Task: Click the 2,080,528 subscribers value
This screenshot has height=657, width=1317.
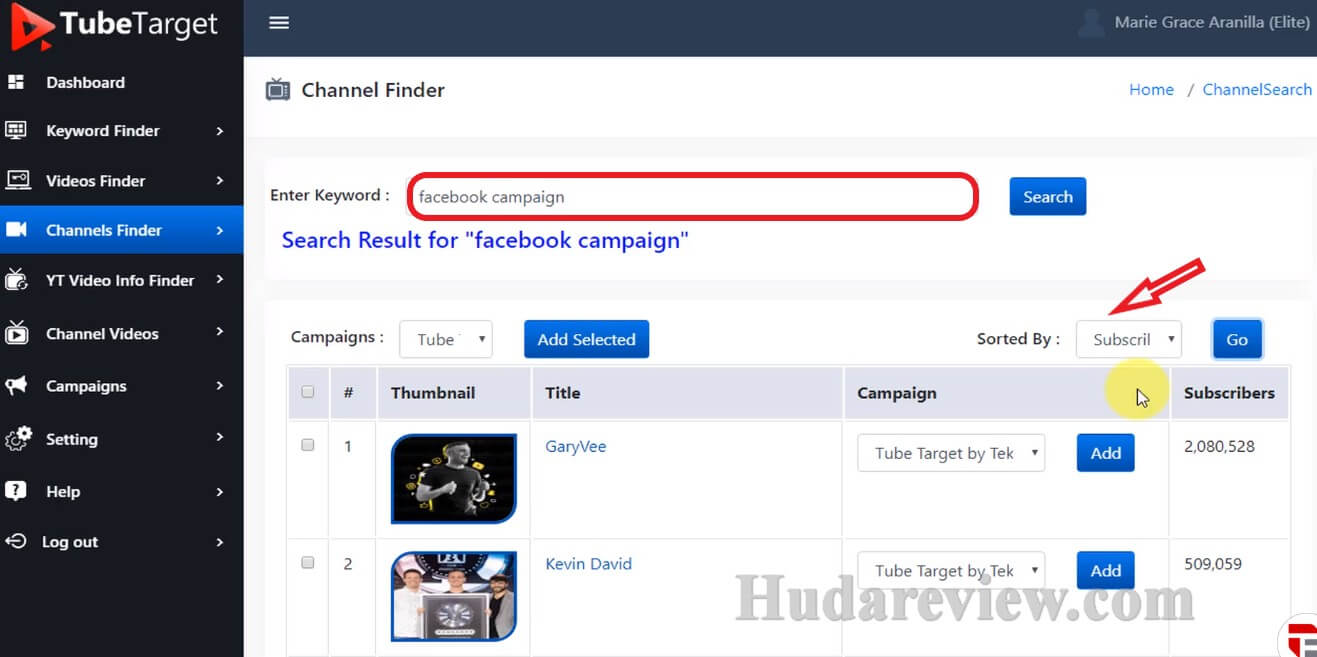Action: click(1219, 446)
